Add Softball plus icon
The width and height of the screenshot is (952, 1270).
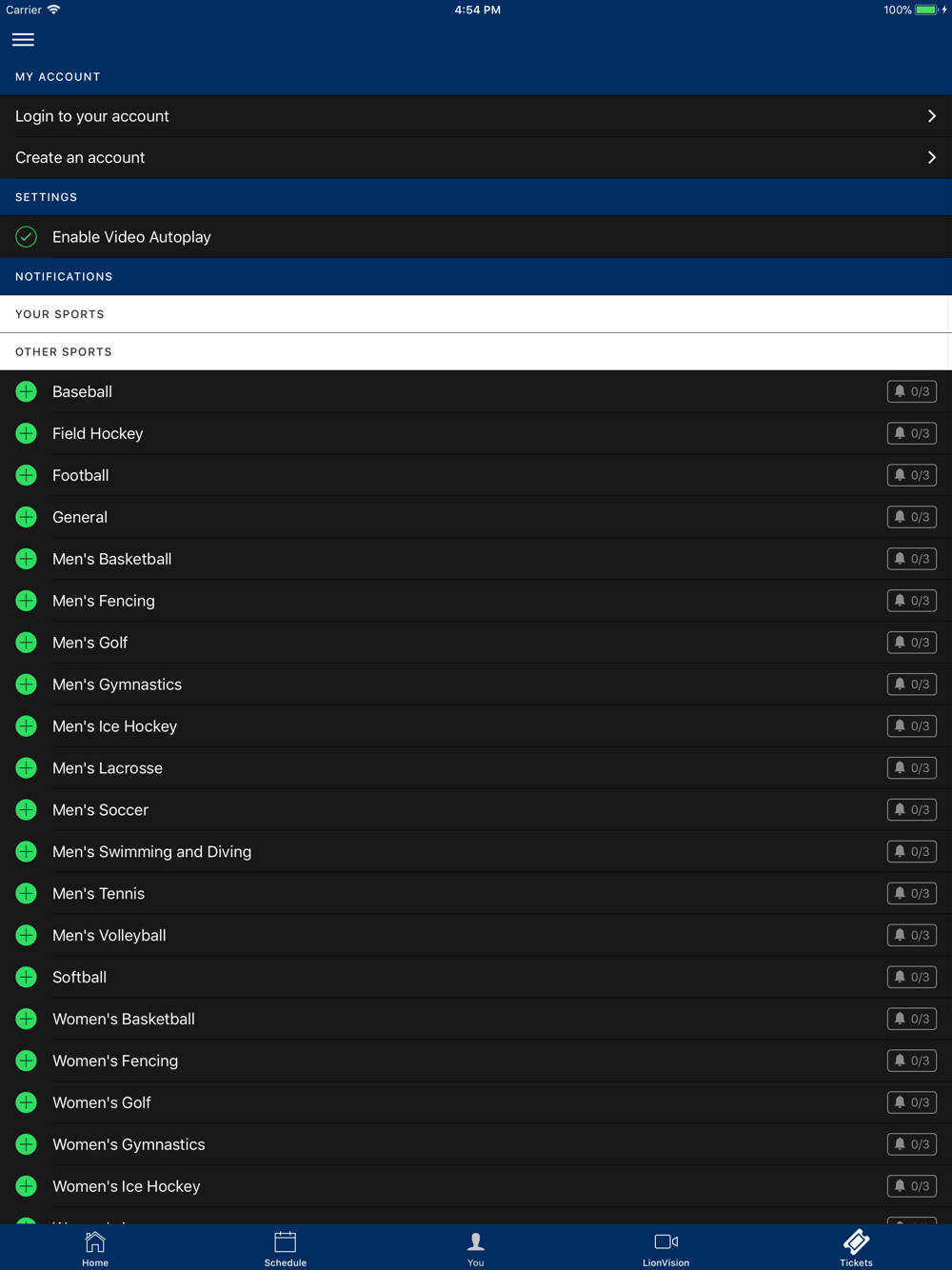coord(27,978)
